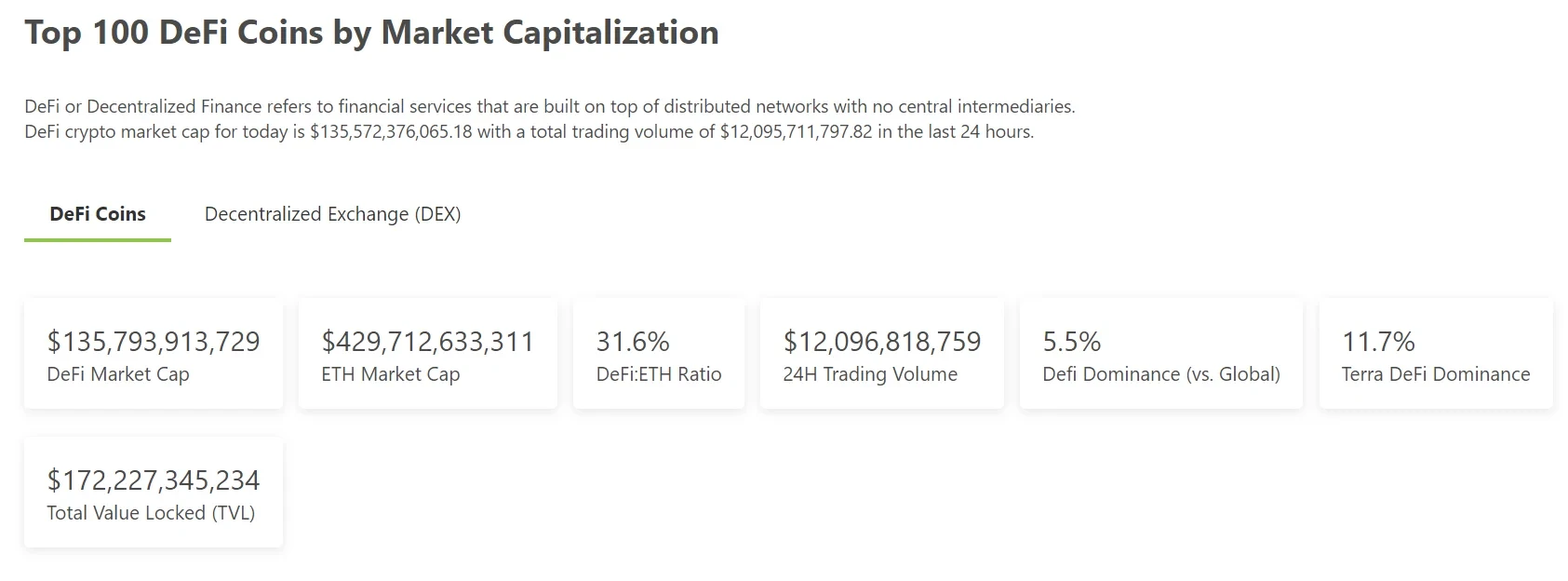The image size is (1568, 581).
Task: Select the Defi Dominance (vs. Global) label
Action: [1161, 374]
